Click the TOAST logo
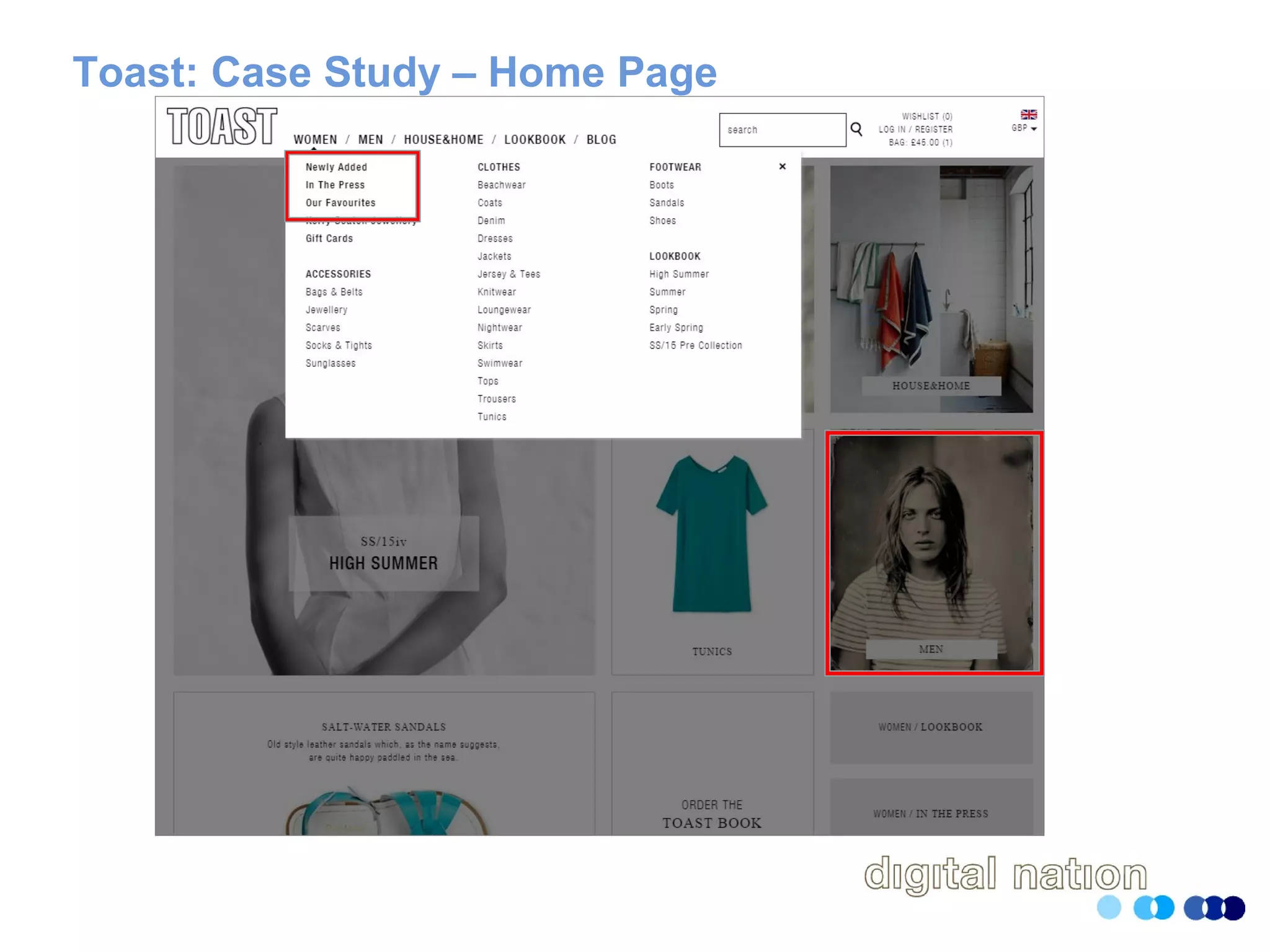 click(x=222, y=126)
